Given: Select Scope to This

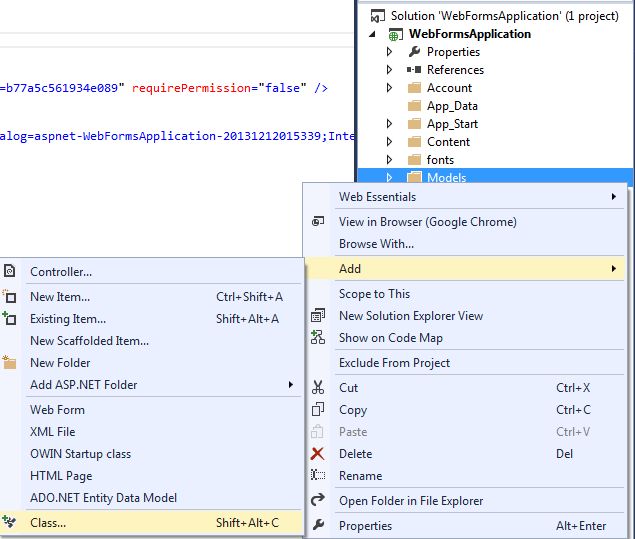Looking at the screenshot, I should [x=465, y=294].
